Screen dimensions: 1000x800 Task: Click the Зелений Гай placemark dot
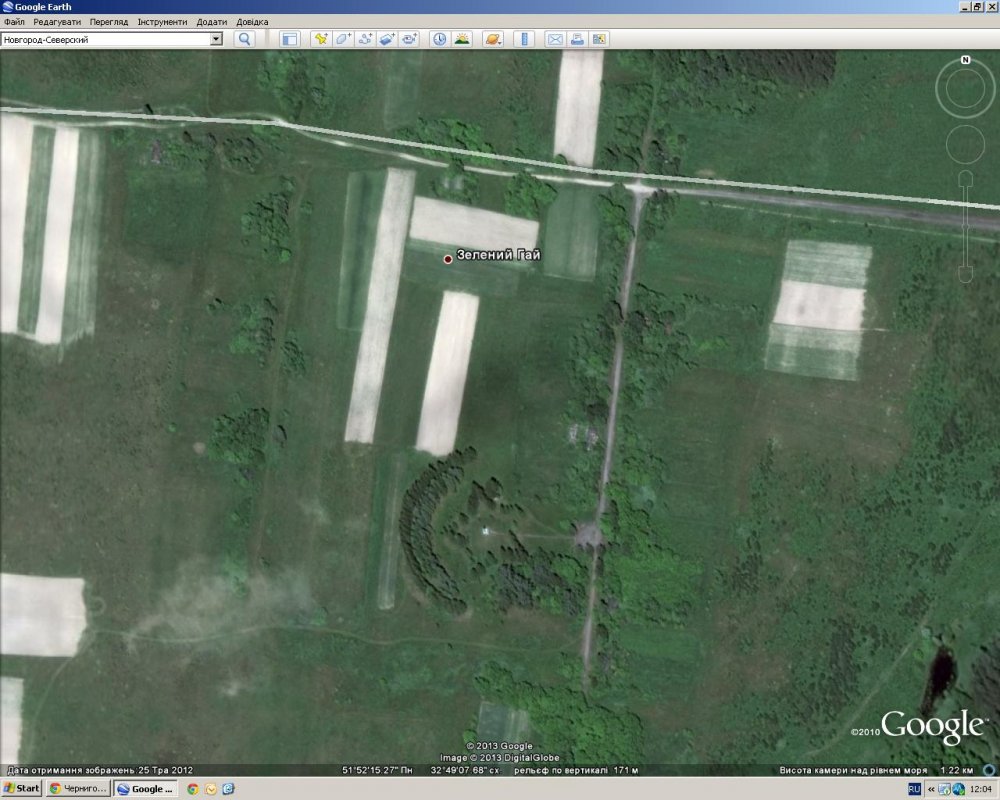[x=448, y=259]
